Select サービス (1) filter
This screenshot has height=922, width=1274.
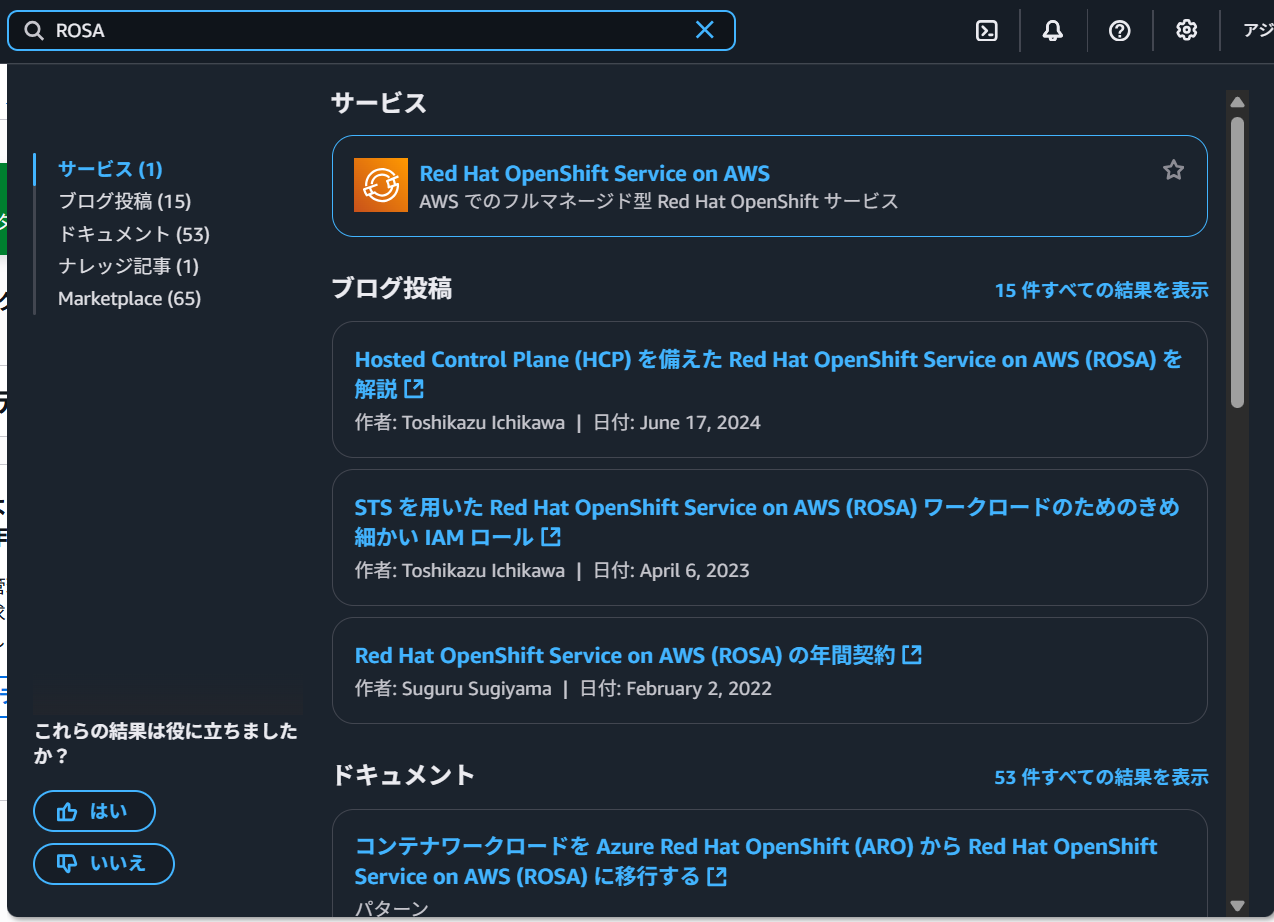110,169
